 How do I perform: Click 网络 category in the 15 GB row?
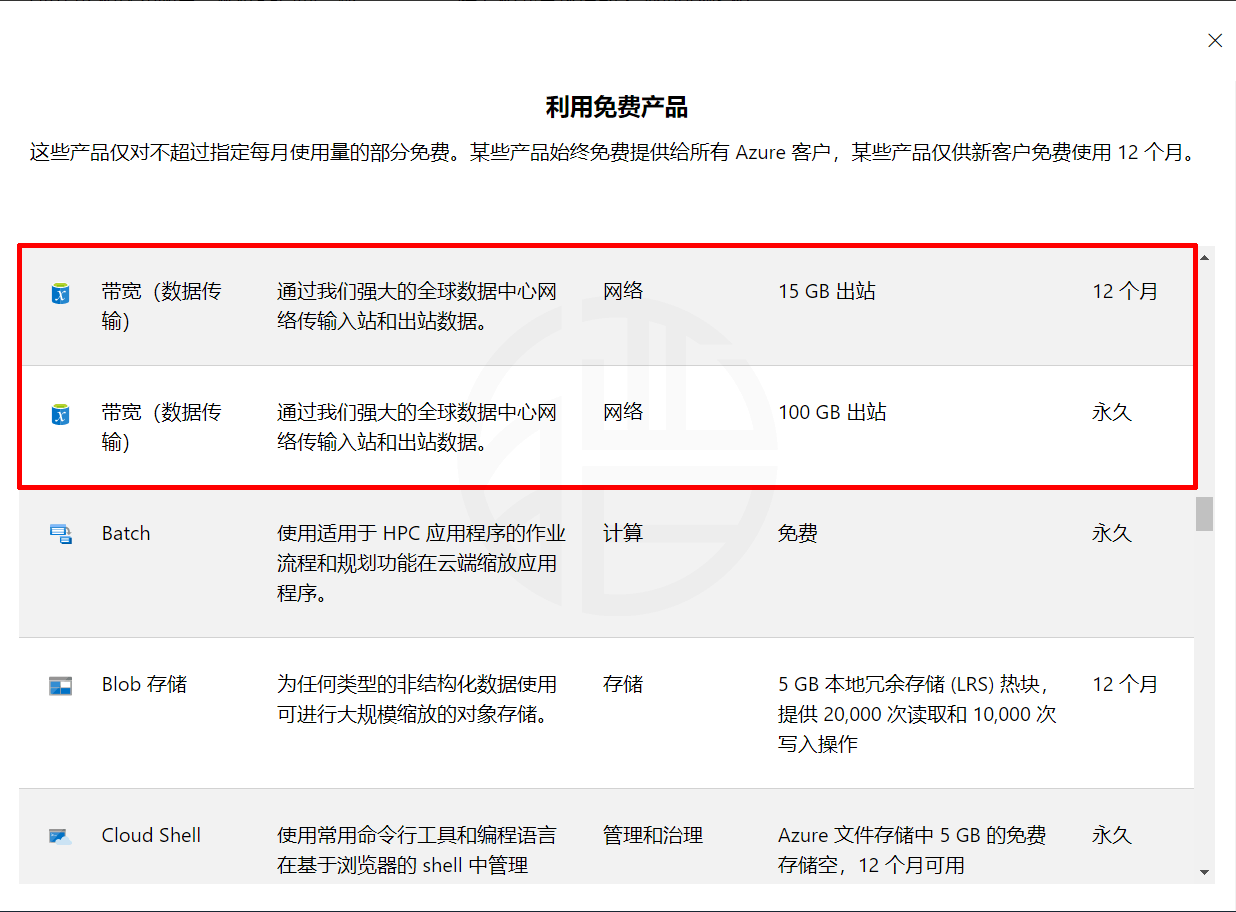(x=623, y=291)
